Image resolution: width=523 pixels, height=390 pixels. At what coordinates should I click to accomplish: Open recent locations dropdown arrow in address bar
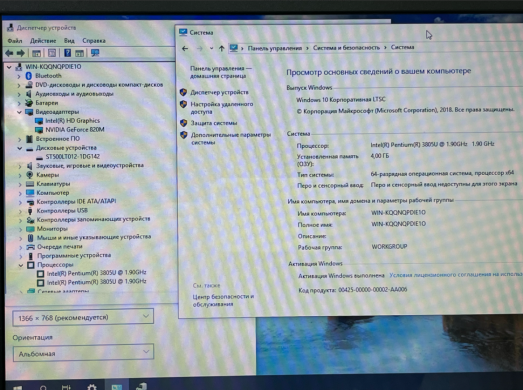[x=211, y=49]
